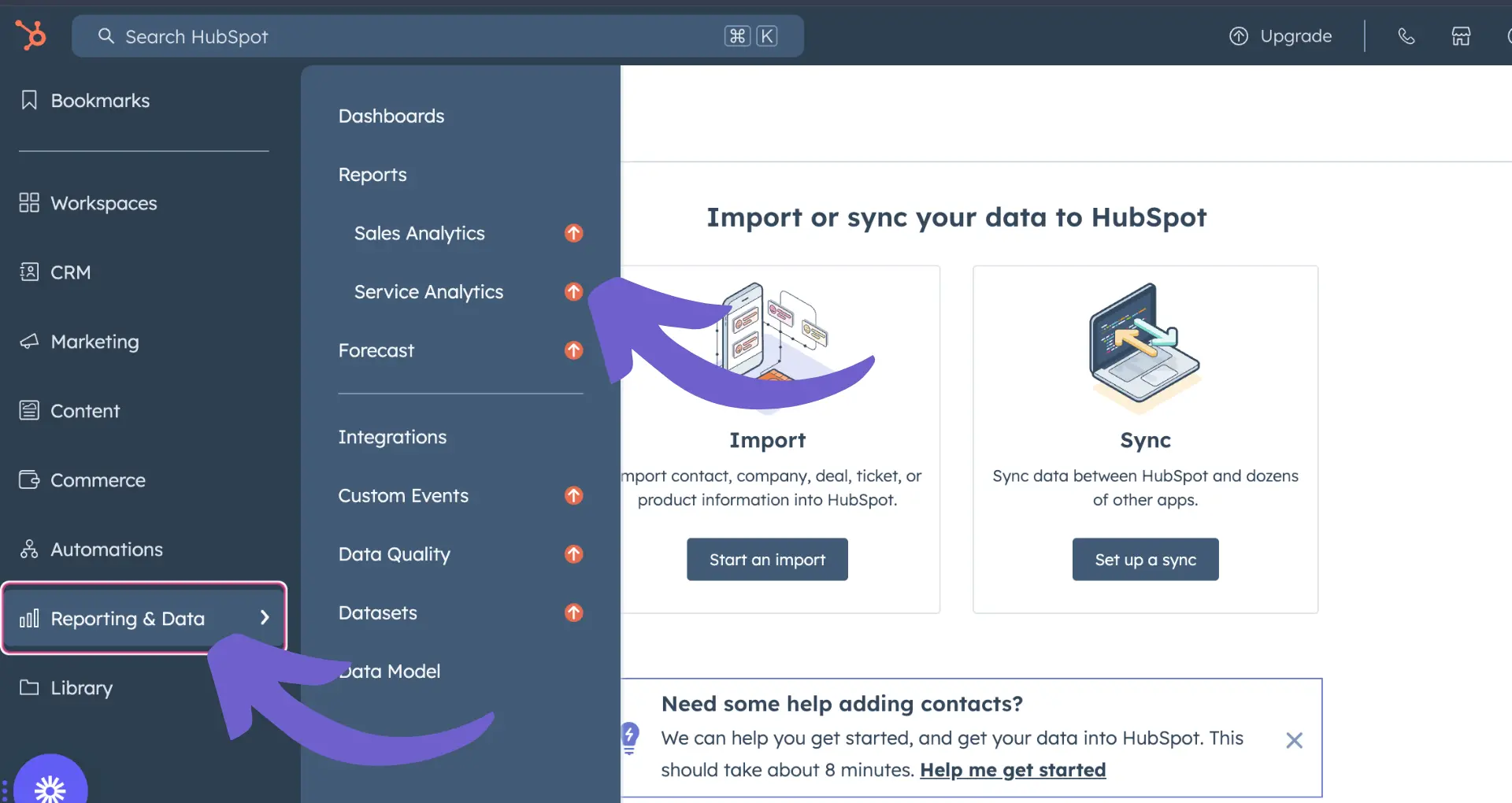
Task: Click the CRM contact-card icon
Action: [x=29, y=272]
